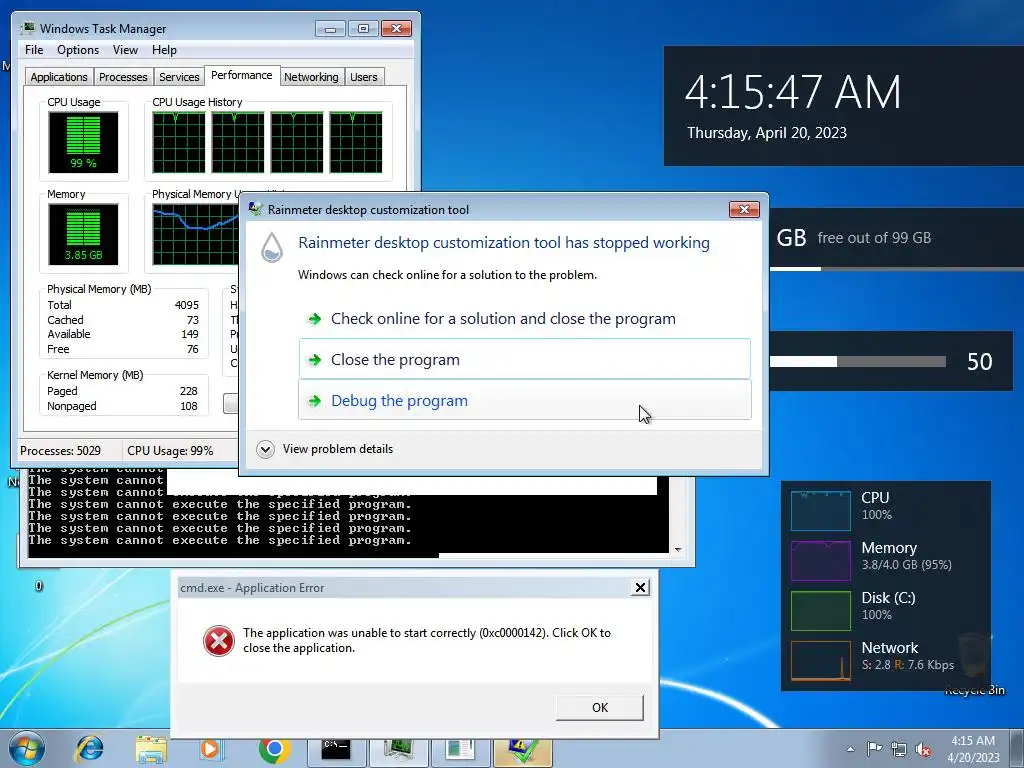This screenshot has height=768, width=1024.
Task: Click 'free out of 99 GB' disk text
Action: pyautogui.click(x=874, y=238)
